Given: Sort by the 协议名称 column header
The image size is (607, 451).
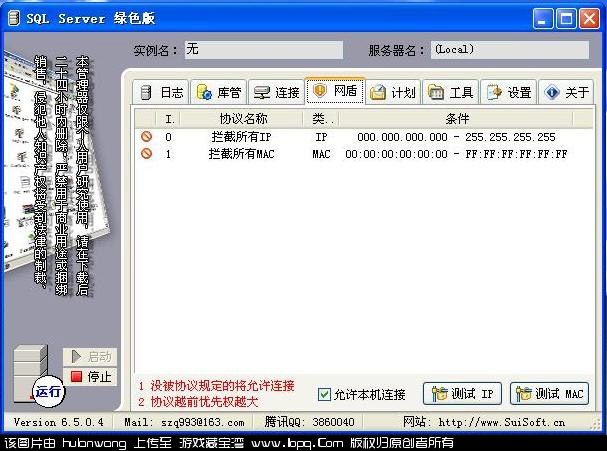Looking at the screenshot, I should point(243,119).
